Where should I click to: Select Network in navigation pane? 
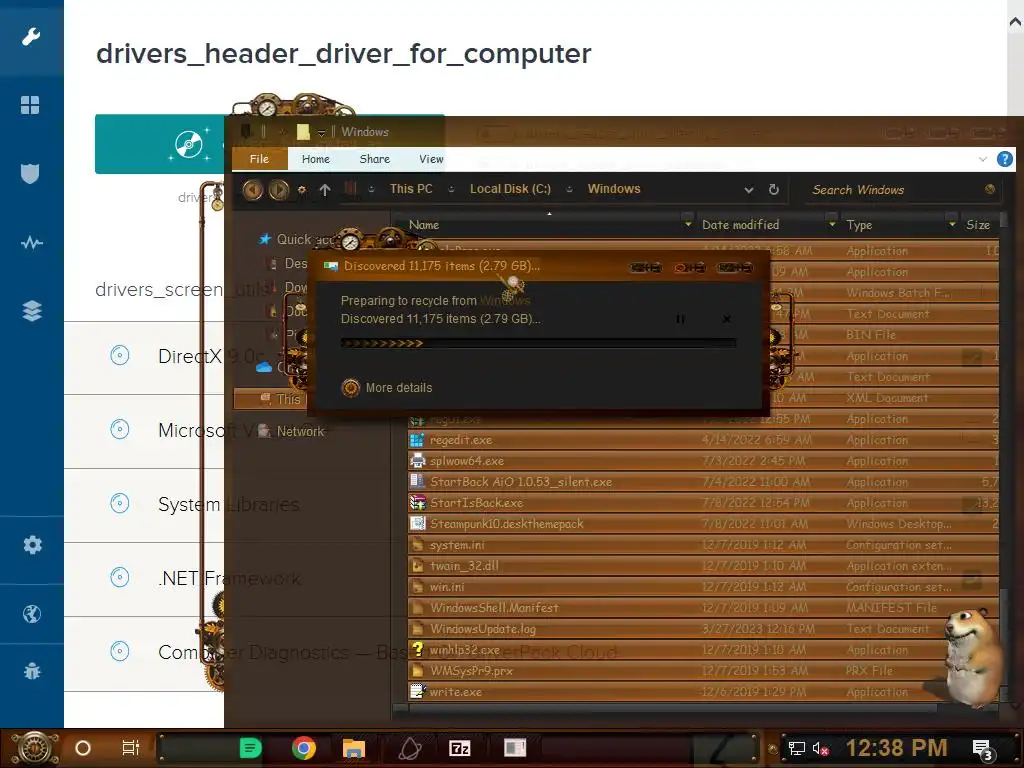pyautogui.click(x=291, y=431)
